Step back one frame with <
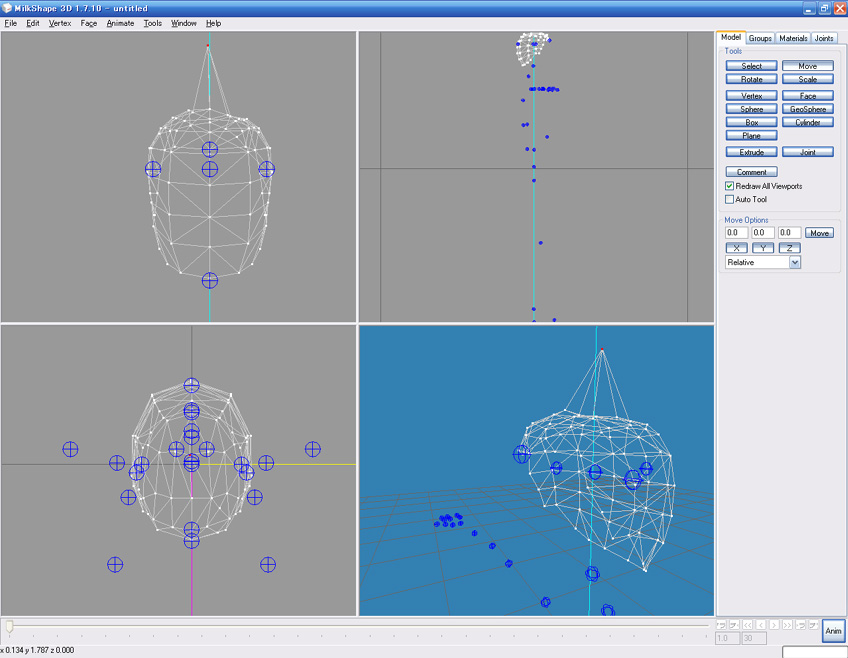848x658 pixels. tap(760, 625)
